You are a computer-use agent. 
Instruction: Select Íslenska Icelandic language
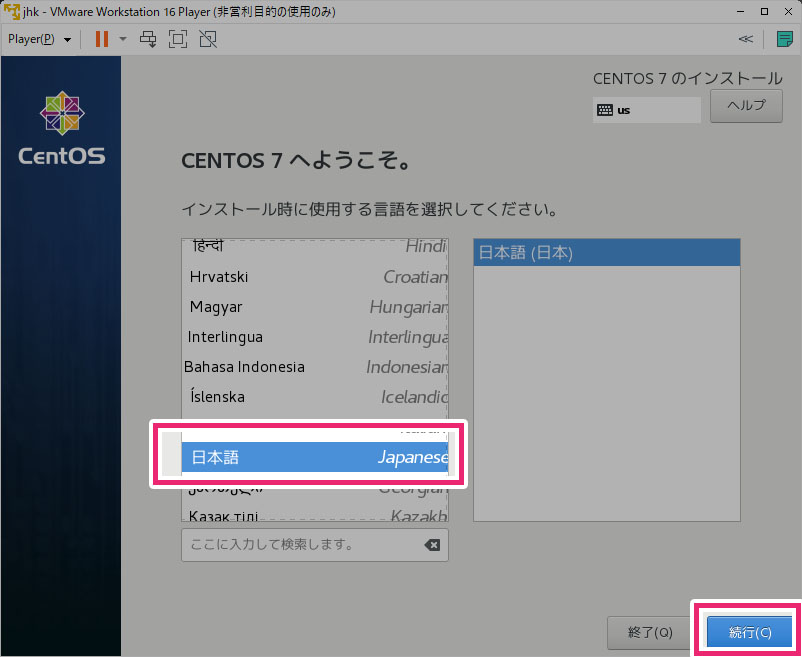click(x=315, y=397)
